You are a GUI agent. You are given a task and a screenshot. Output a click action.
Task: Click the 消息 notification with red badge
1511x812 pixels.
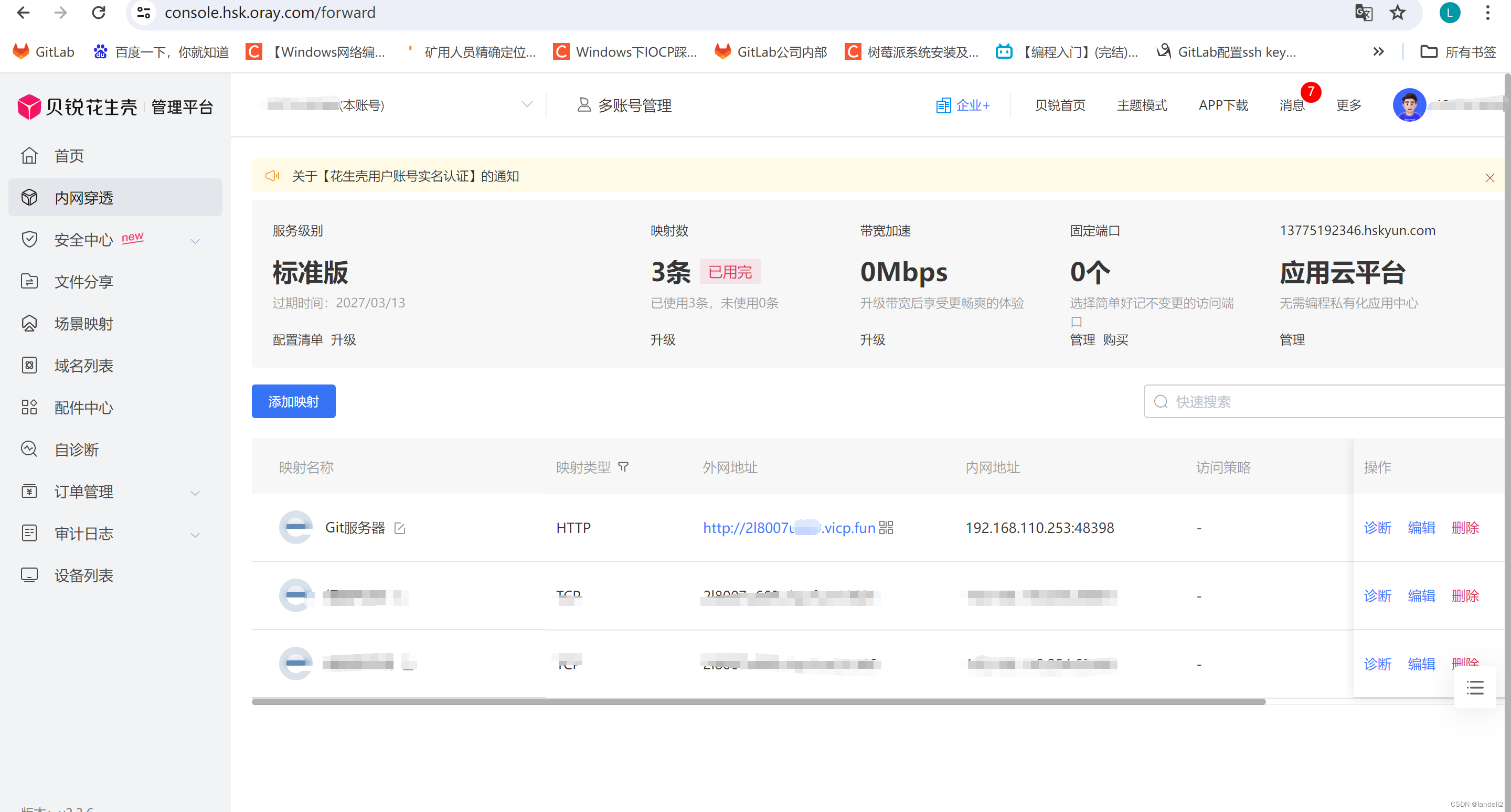tap(1292, 105)
